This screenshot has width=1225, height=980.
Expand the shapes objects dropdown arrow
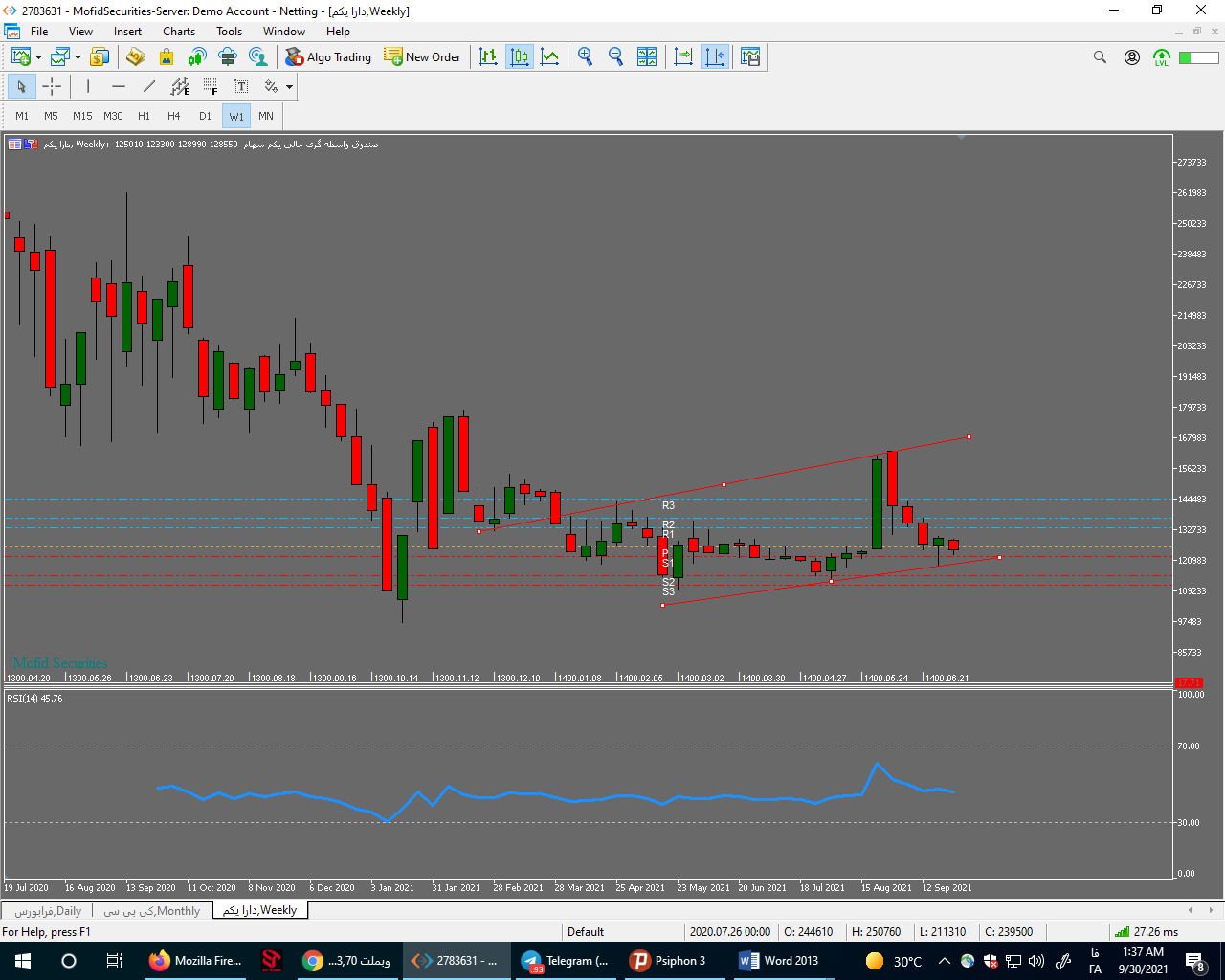click(x=289, y=87)
